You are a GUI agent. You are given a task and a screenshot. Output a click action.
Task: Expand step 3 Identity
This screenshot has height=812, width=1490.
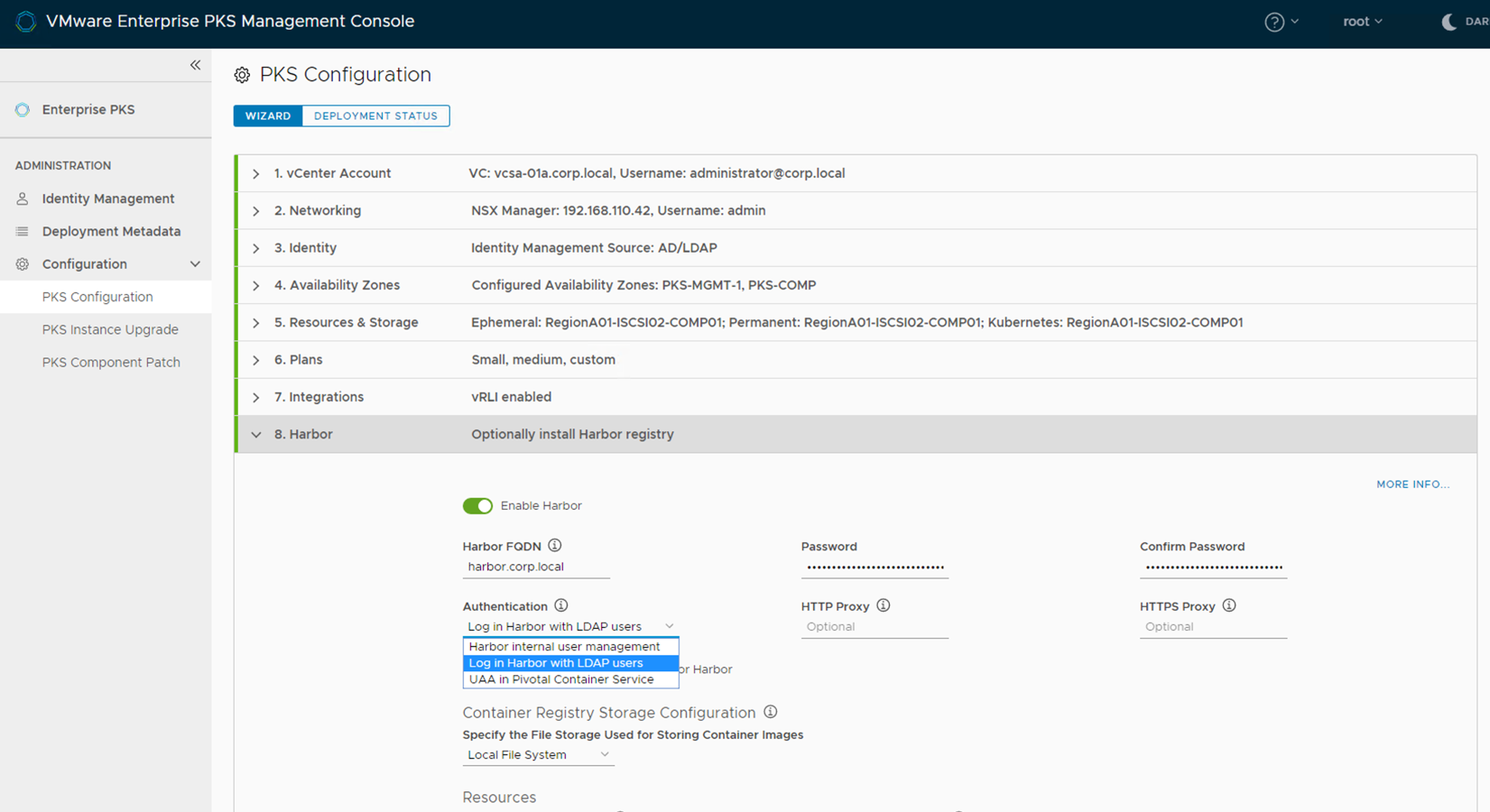tap(256, 248)
